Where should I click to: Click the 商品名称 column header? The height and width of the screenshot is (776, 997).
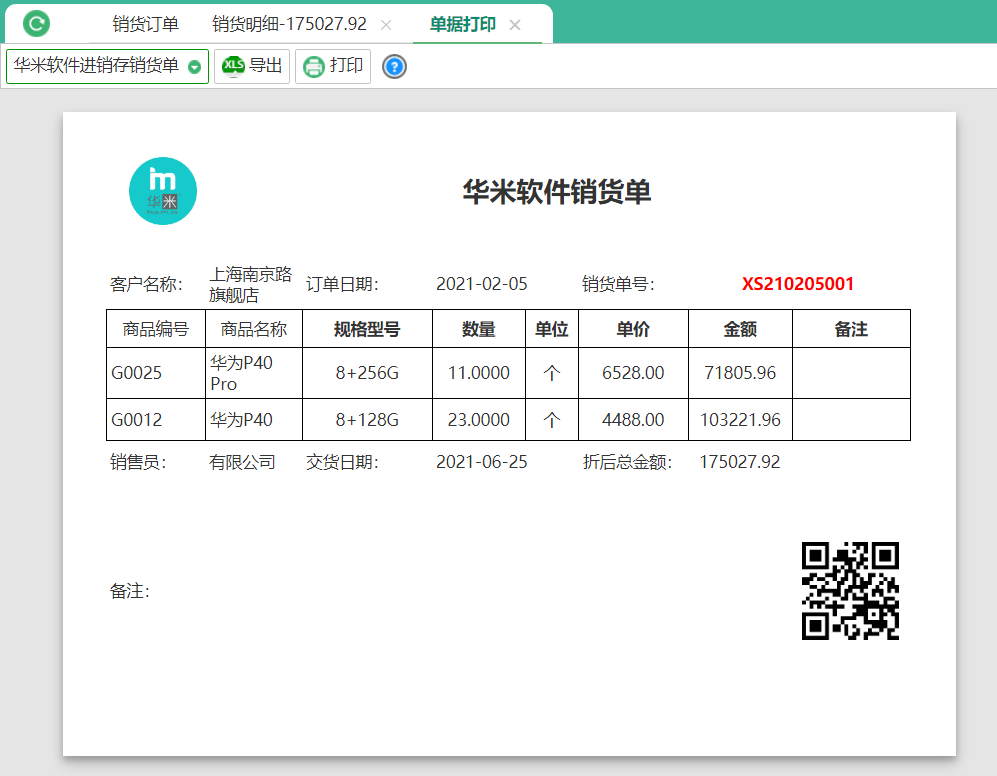point(254,329)
